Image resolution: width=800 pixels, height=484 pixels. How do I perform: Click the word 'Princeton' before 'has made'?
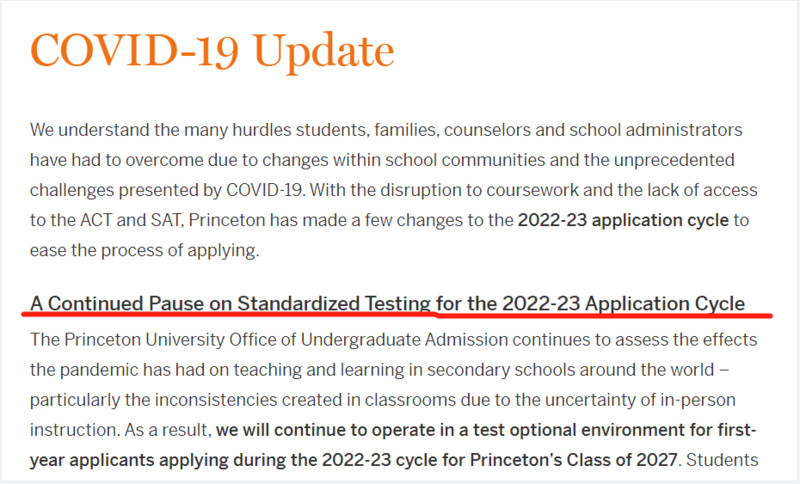227,220
